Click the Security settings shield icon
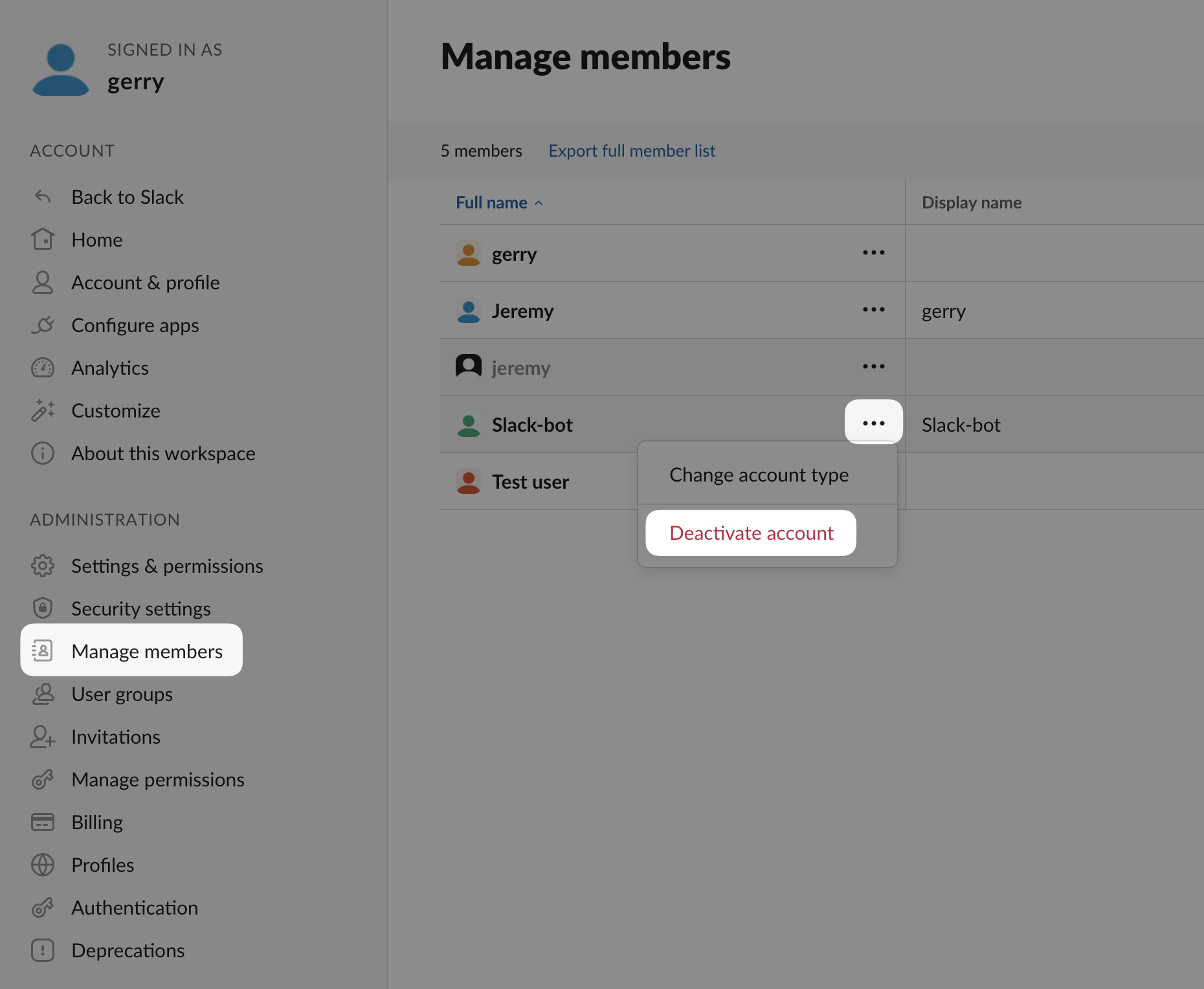Viewport: 1204px width, 989px height. pyautogui.click(x=43, y=608)
